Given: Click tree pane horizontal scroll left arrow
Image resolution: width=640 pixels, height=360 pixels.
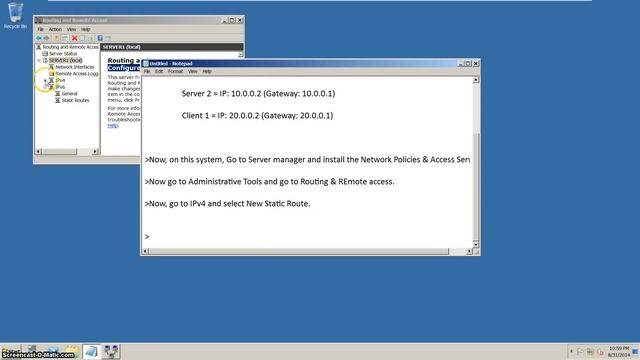Looking at the screenshot, I should point(38,151).
